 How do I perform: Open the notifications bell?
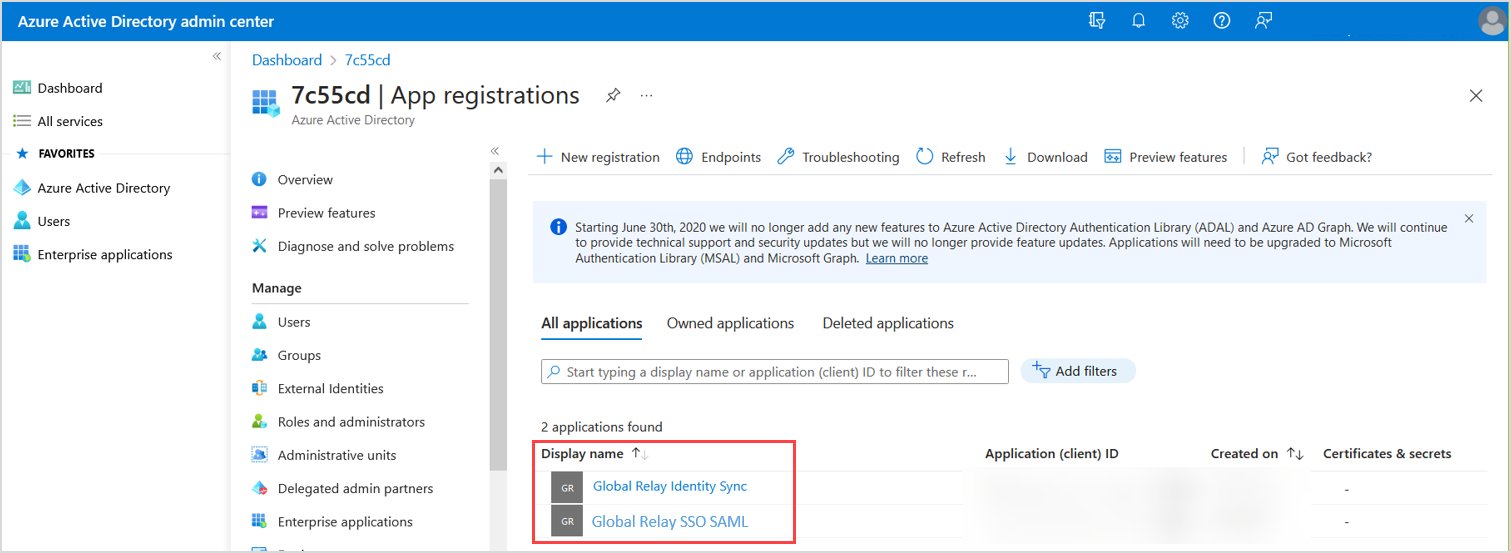coord(1138,21)
